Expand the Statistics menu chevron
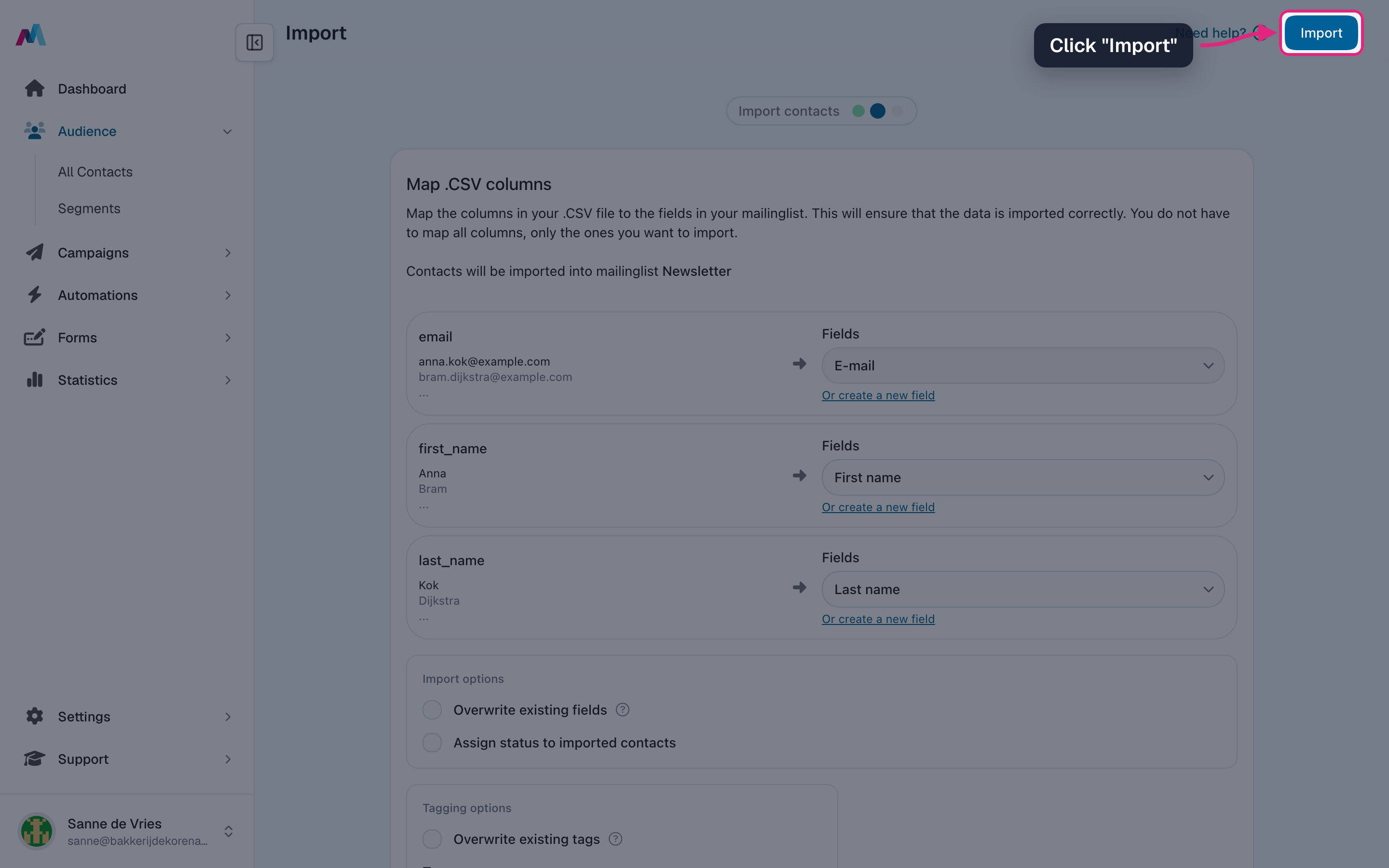Image resolution: width=1389 pixels, height=868 pixels. (x=228, y=380)
